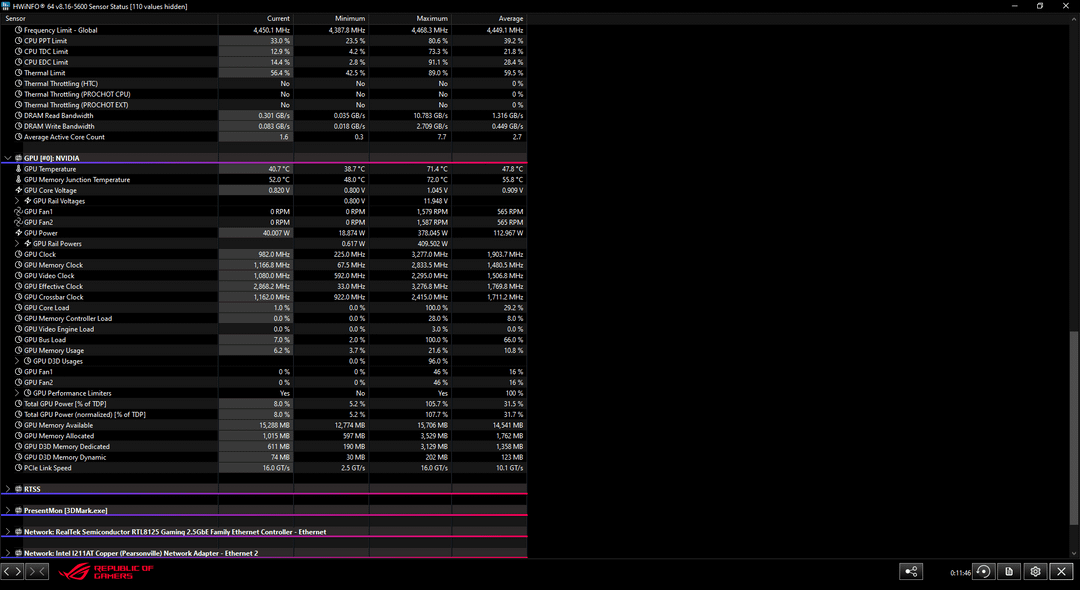Click the HWiNFO app icon in the title bar
The image size is (1080, 590).
point(6,6)
